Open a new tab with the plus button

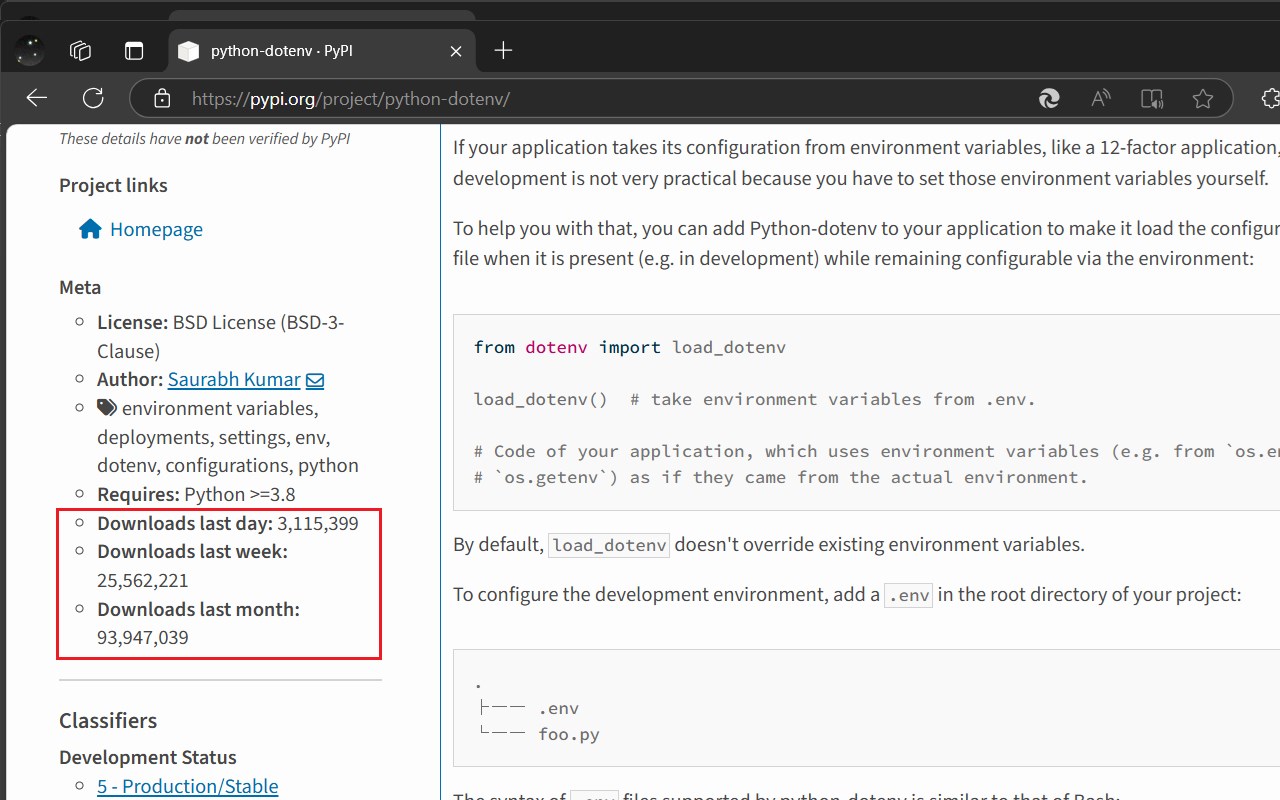pos(503,50)
